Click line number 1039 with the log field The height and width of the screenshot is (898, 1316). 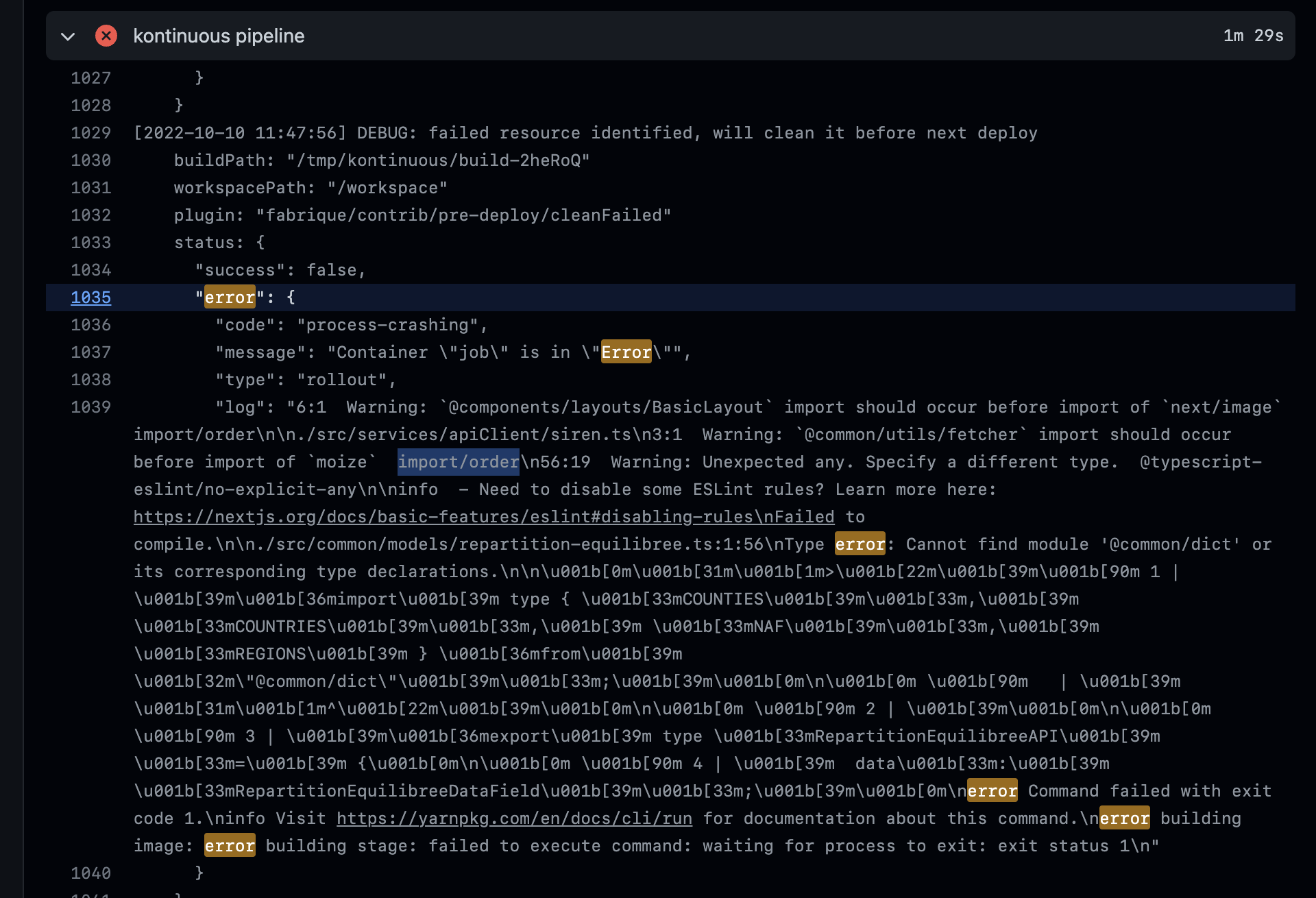click(90, 406)
